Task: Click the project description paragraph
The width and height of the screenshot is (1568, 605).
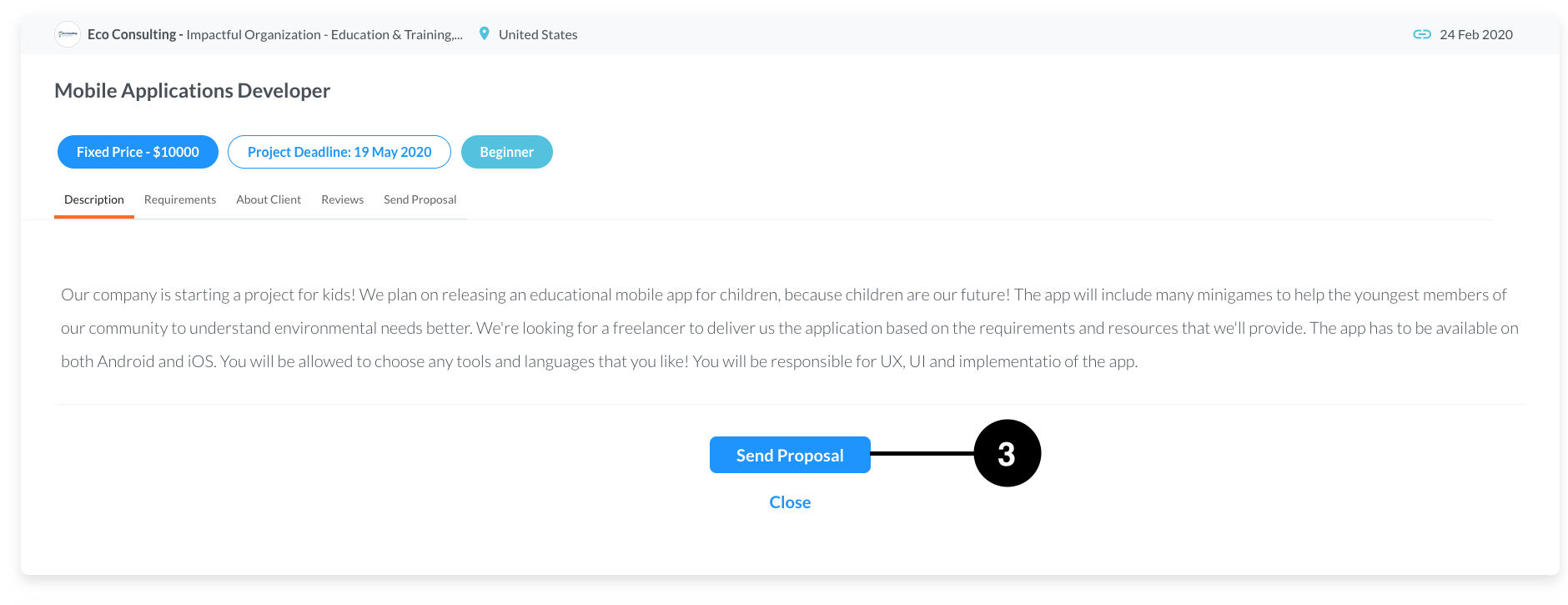Action: tap(790, 328)
